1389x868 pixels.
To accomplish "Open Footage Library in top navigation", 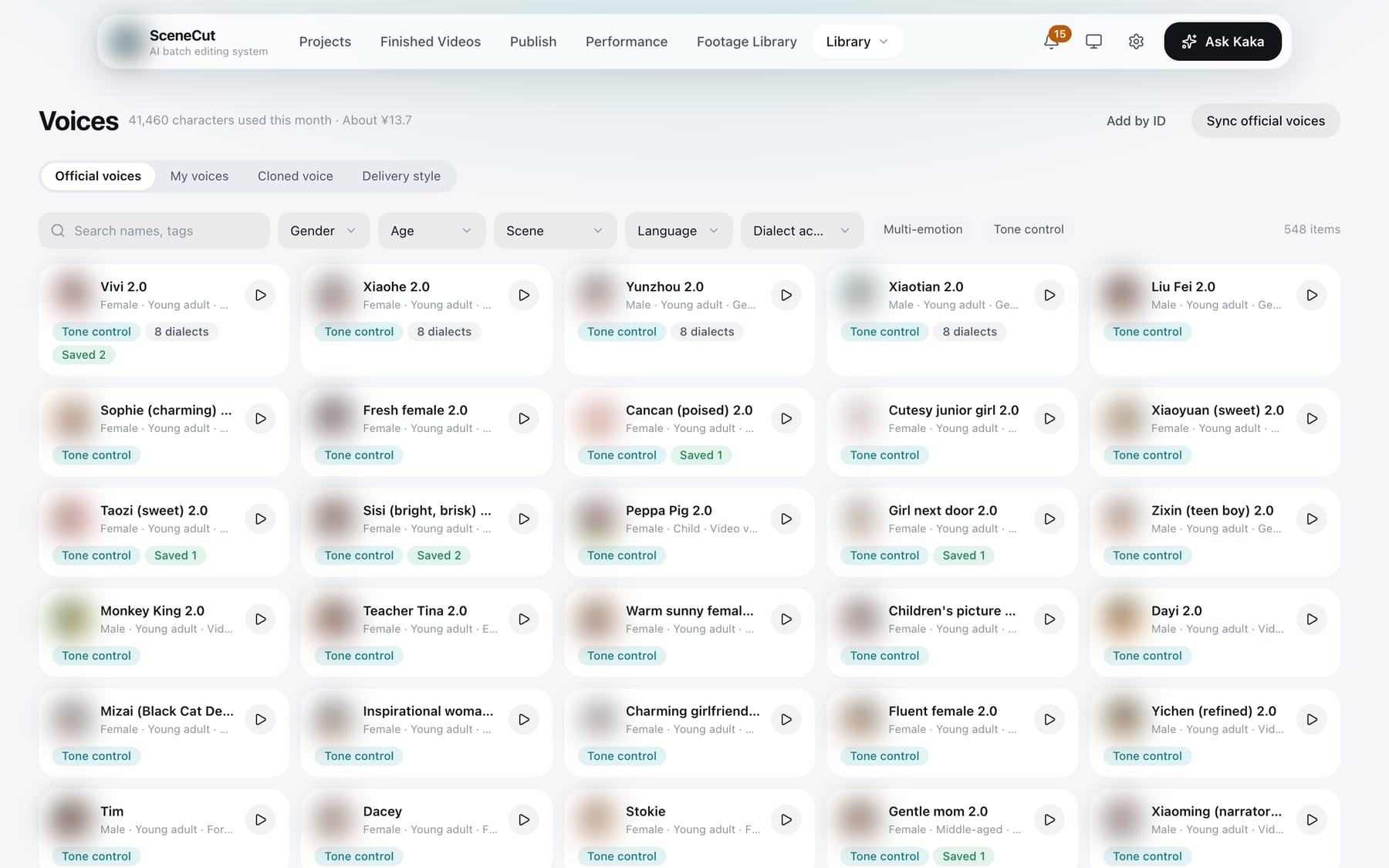I will pyautogui.click(x=746, y=42).
